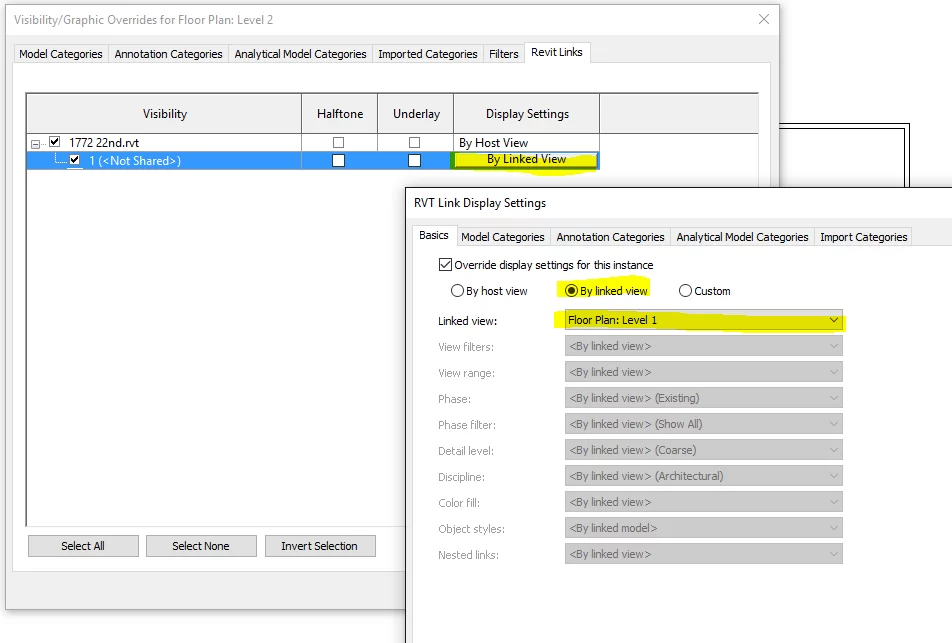
Task: Click By Host View display settings button
Action: click(526, 143)
